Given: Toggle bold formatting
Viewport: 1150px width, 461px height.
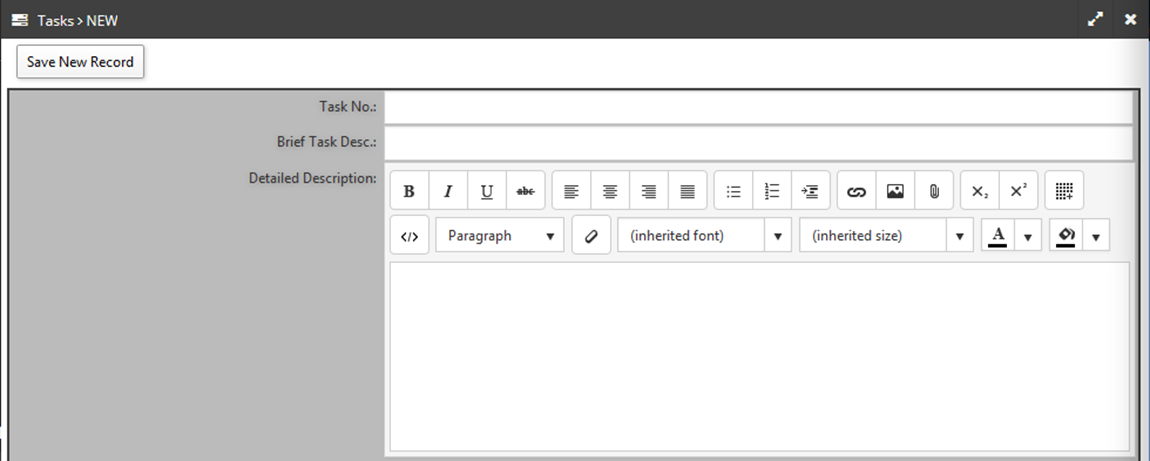Looking at the screenshot, I should click(x=409, y=191).
